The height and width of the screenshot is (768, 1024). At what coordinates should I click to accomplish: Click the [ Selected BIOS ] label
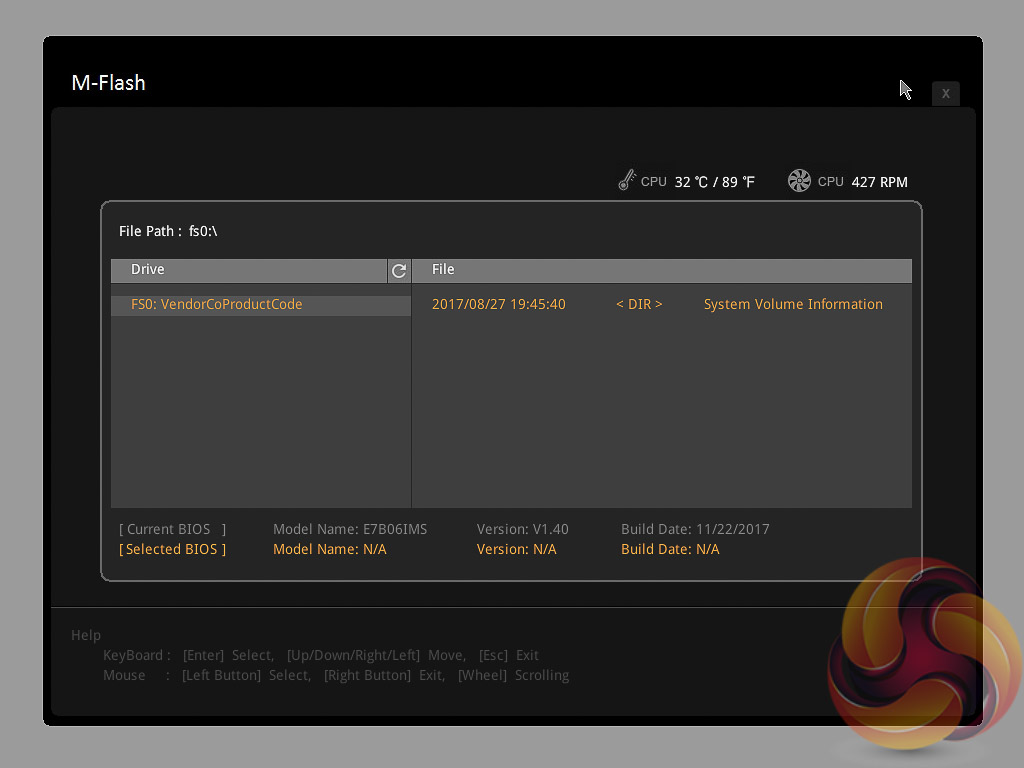click(x=173, y=549)
